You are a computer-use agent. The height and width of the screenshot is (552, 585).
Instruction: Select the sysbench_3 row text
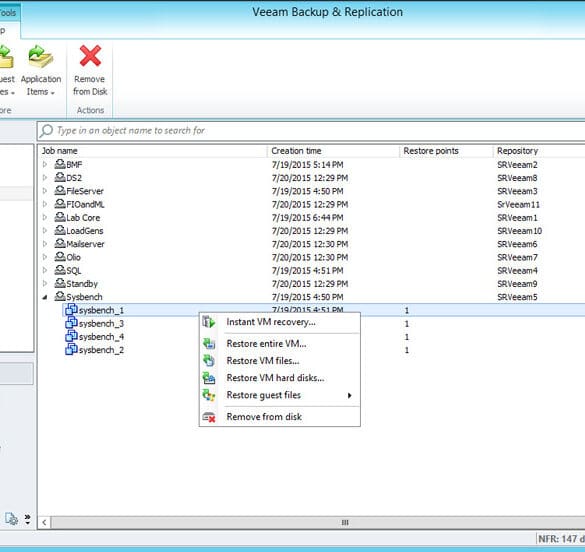101,324
